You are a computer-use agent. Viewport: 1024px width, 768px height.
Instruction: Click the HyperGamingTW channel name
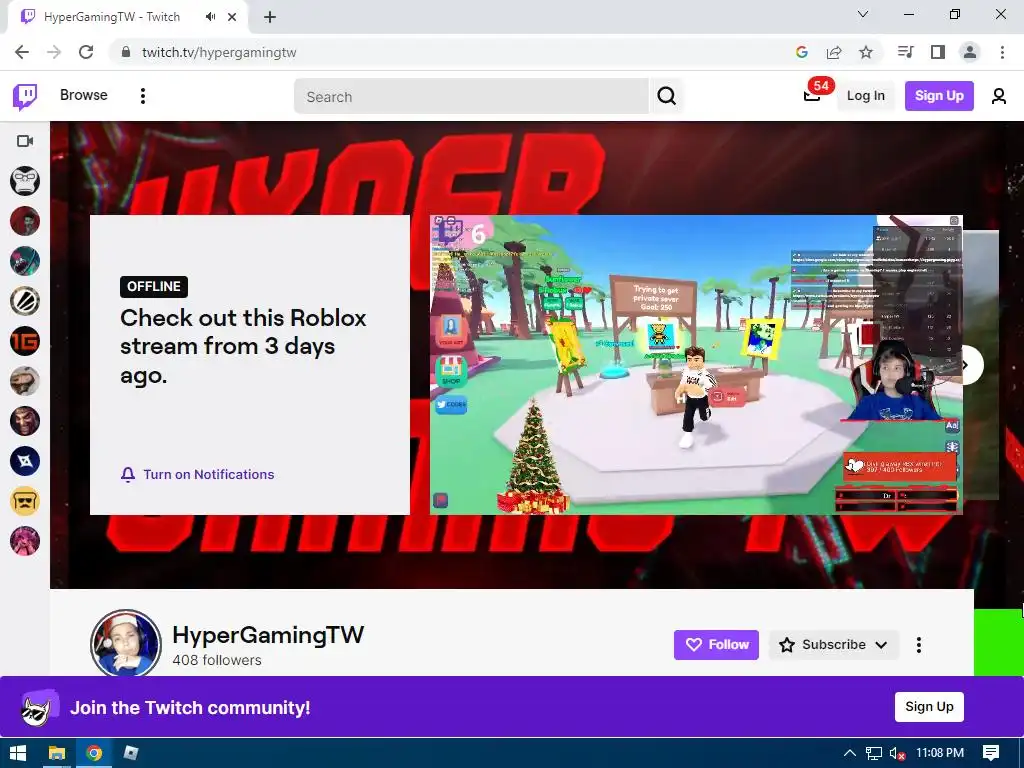tap(268, 635)
